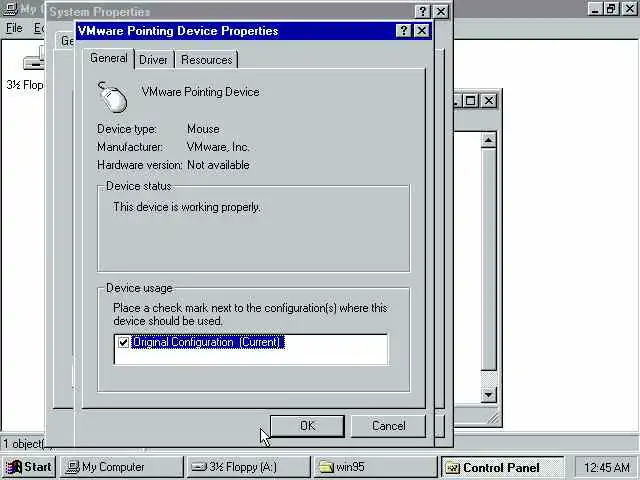Switch to Control Panel taskbar button

pos(502,467)
